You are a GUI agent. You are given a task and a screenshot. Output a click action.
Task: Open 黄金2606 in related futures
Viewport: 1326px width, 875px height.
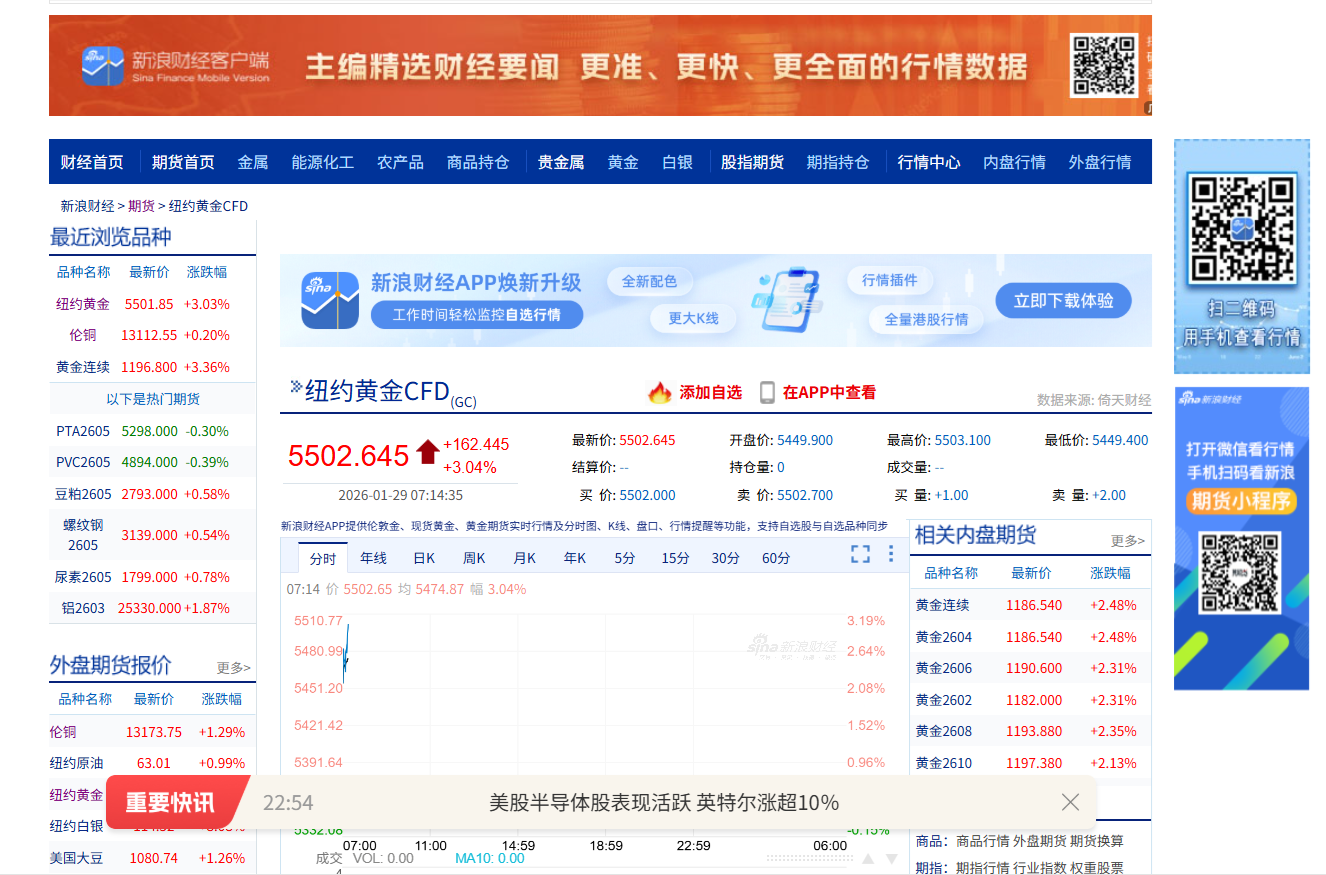tap(943, 668)
